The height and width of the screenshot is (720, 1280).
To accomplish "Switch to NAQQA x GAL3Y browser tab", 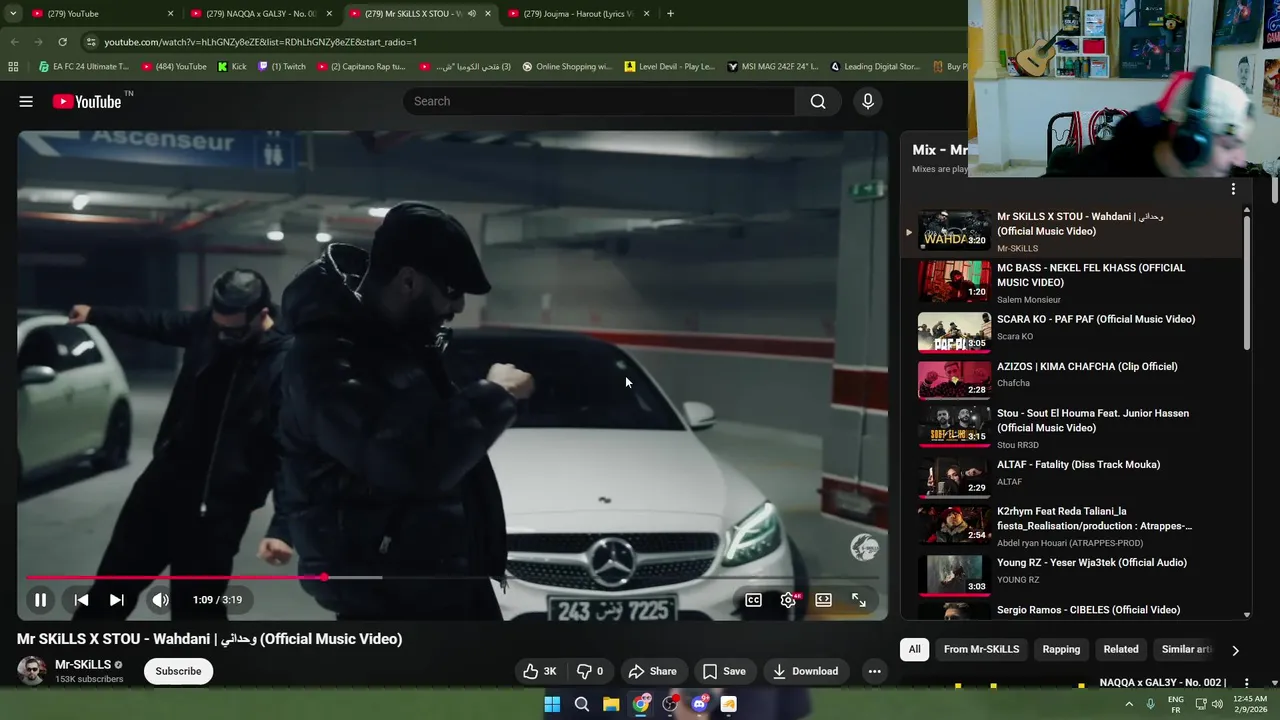I will (261, 14).
